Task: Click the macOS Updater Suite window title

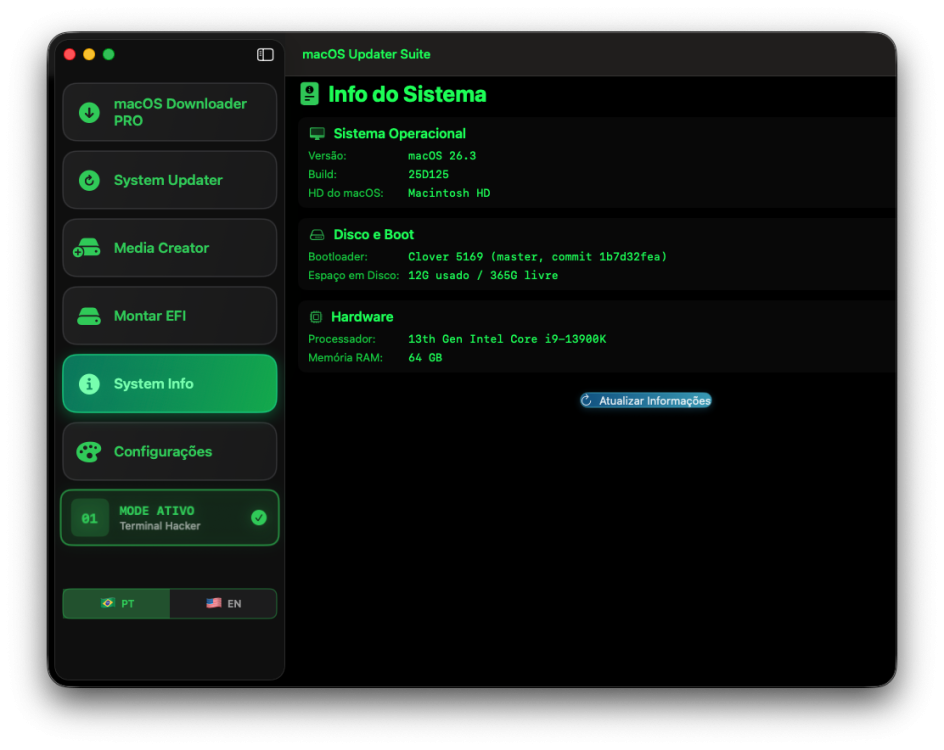Action: [366, 54]
